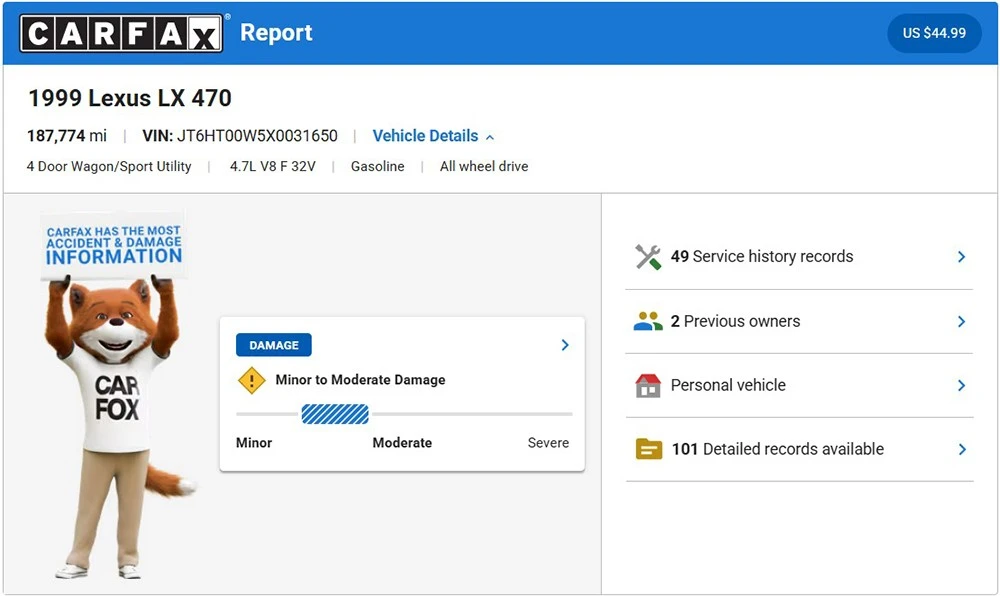
Task: Click the wrench and screwdriver service icon
Action: point(648,257)
